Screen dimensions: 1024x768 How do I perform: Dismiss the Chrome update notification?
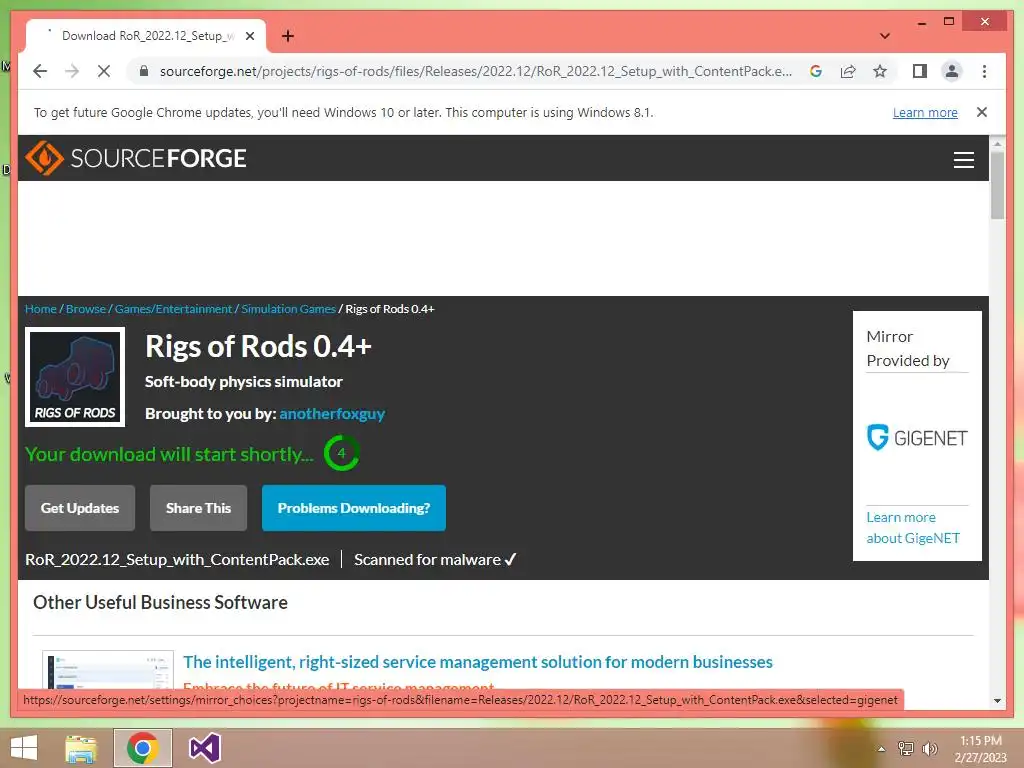tap(981, 112)
